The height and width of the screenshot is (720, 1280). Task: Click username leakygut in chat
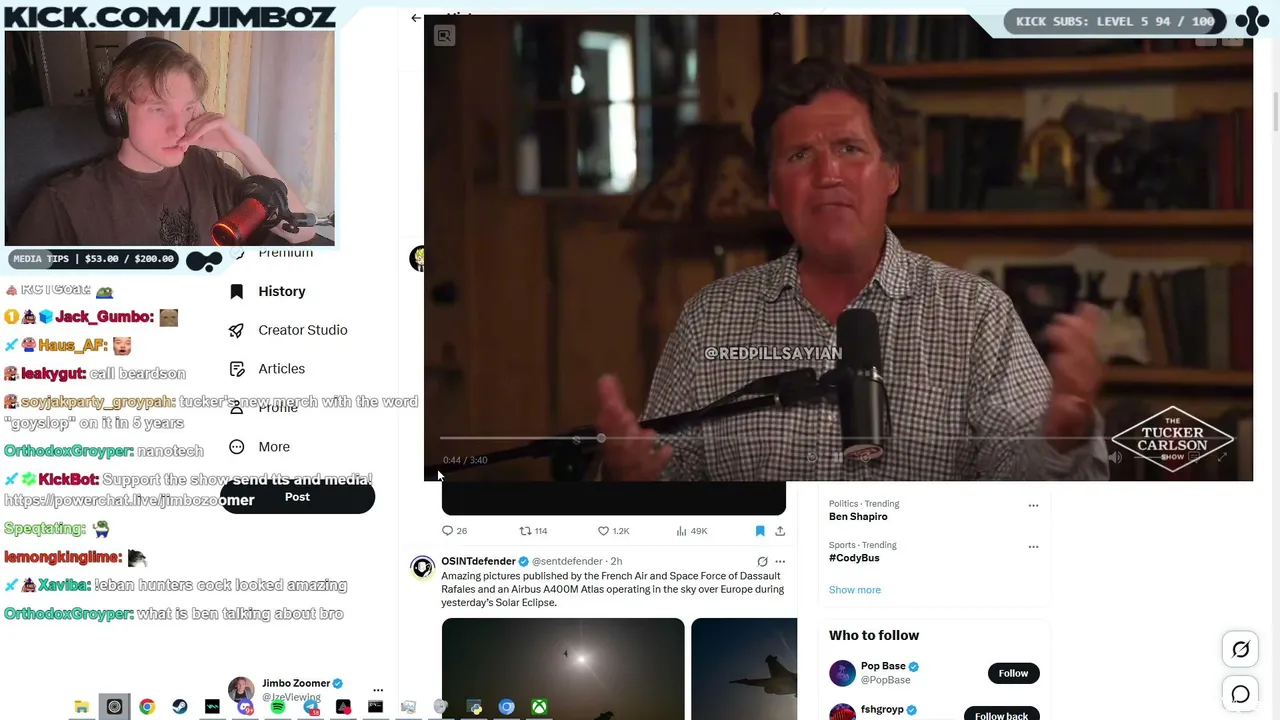click(x=52, y=373)
